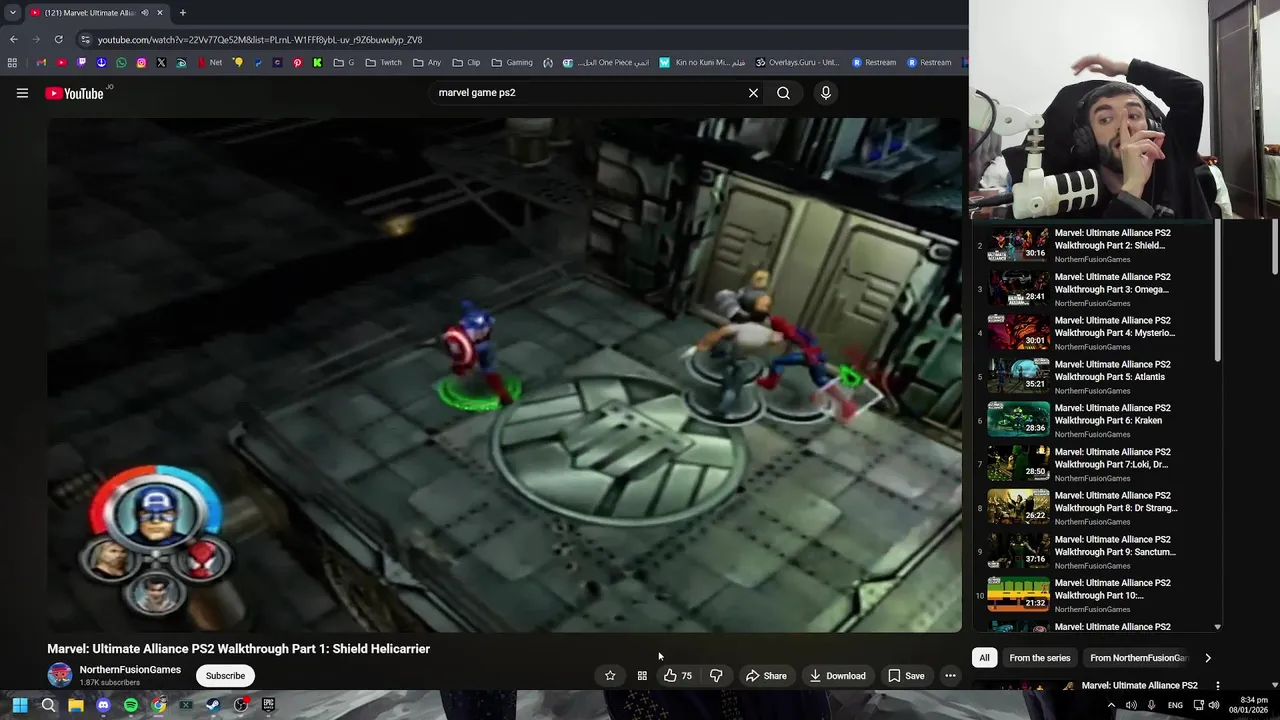The image size is (1280, 720).
Task: Open the Chrome apps grid bookmark
Action: pos(12,63)
